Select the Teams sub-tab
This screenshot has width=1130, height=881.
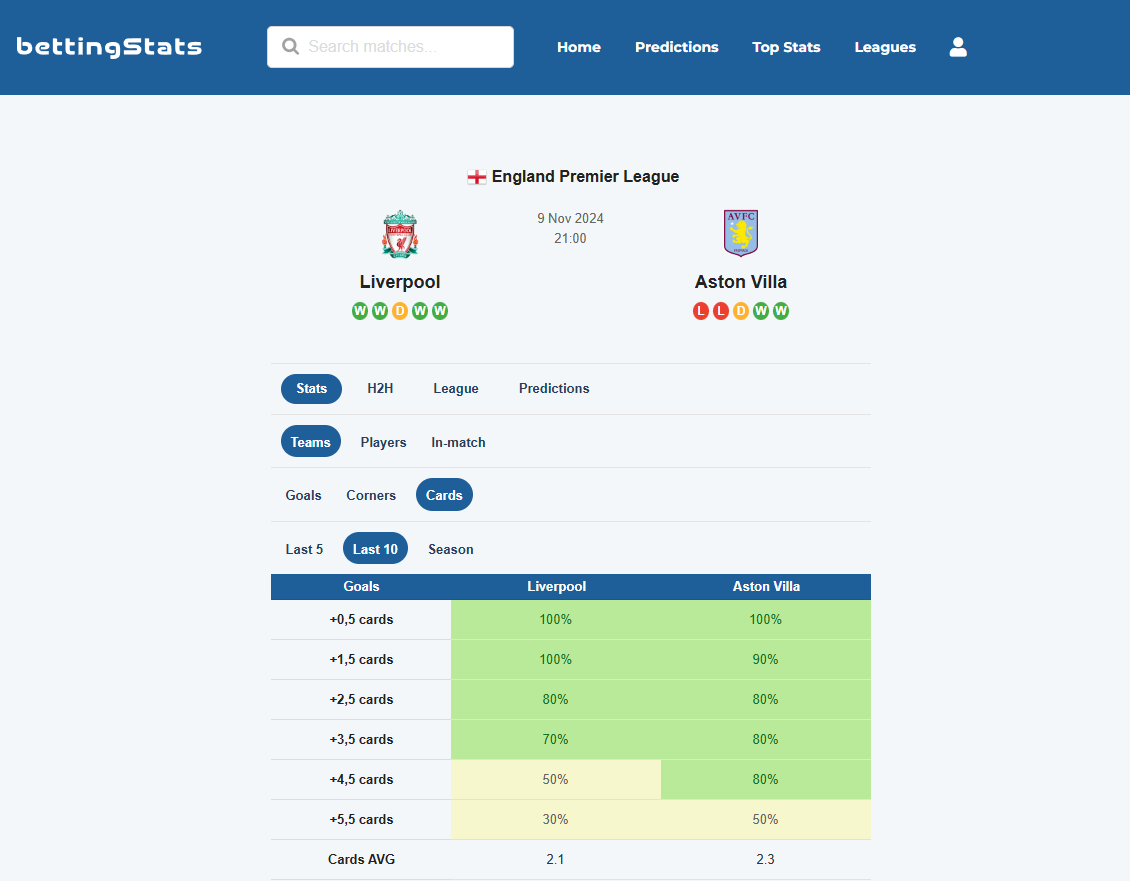click(311, 442)
